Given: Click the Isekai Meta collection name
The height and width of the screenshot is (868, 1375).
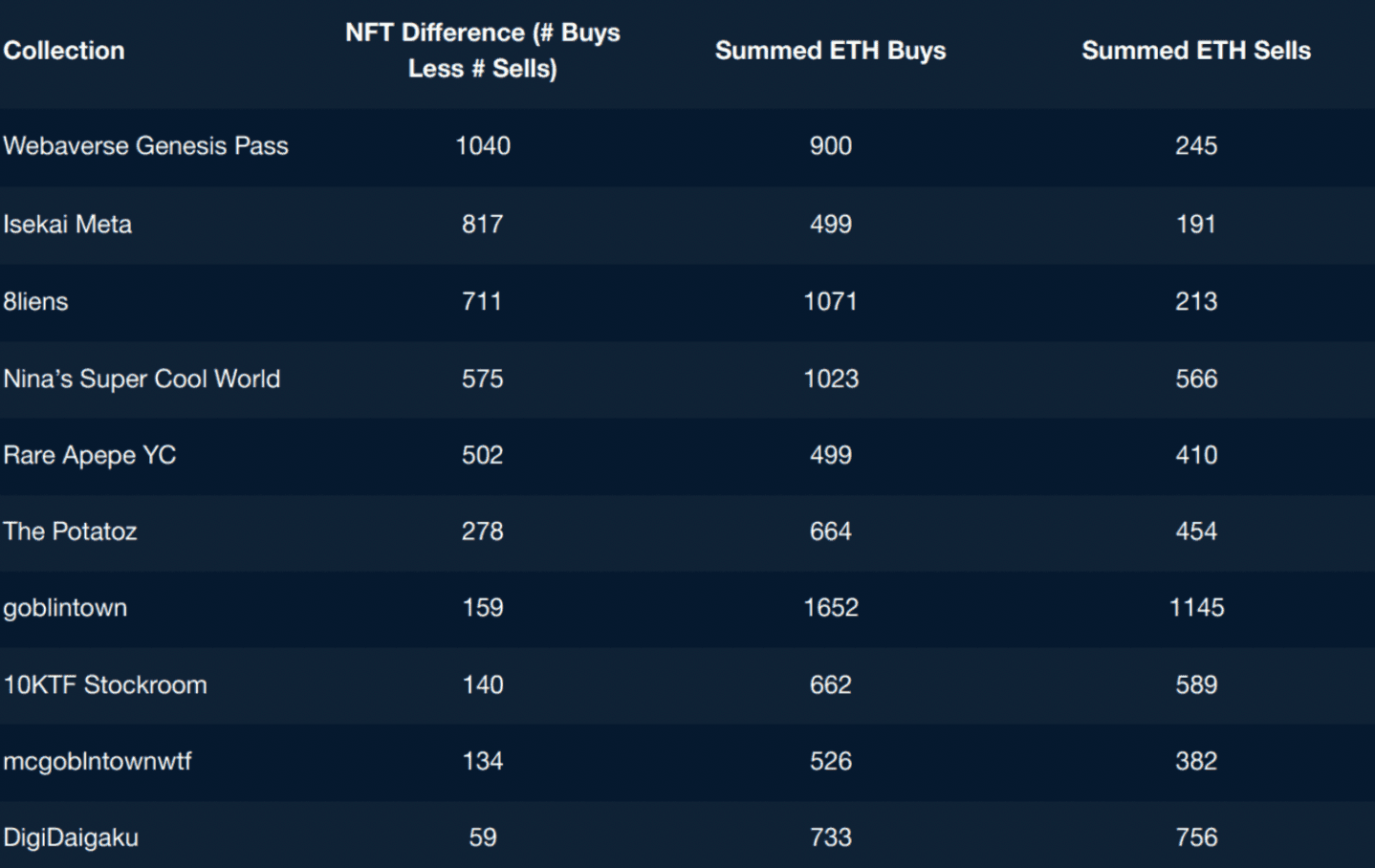Looking at the screenshot, I should 68,225.
